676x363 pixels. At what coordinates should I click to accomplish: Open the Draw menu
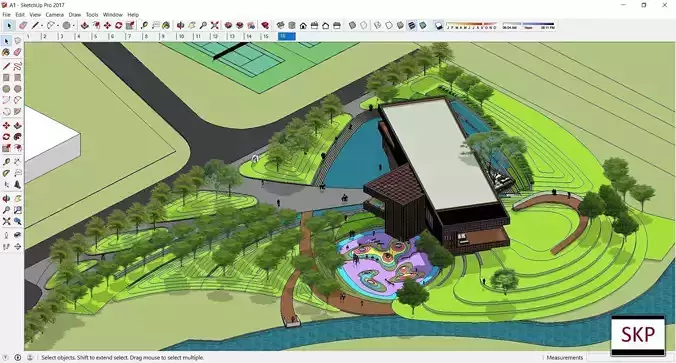[75, 15]
